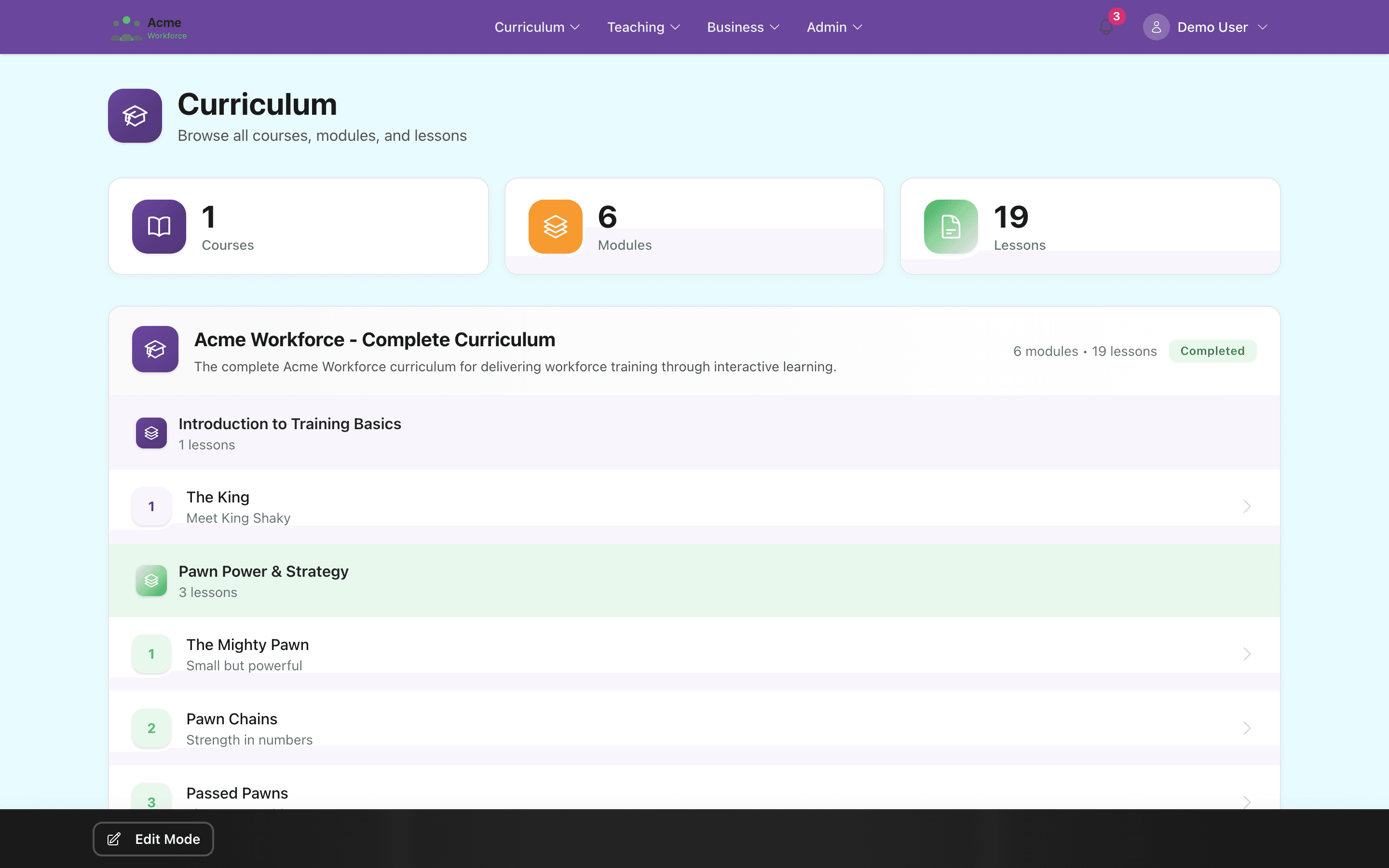Click the chevron on Pawn Chains row
The width and height of the screenshot is (1389, 868).
click(x=1247, y=728)
